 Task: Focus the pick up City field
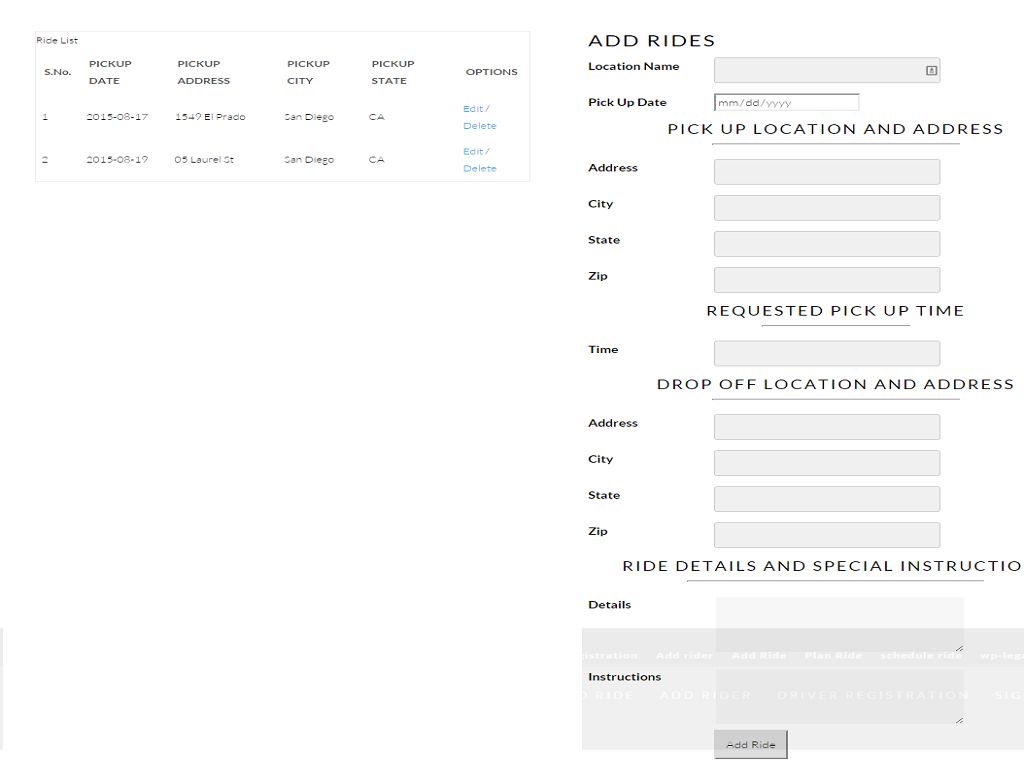(x=826, y=208)
